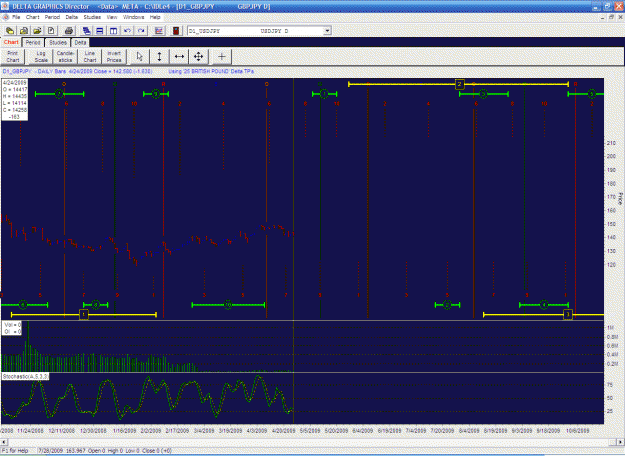Open the Help menu

point(155,18)
